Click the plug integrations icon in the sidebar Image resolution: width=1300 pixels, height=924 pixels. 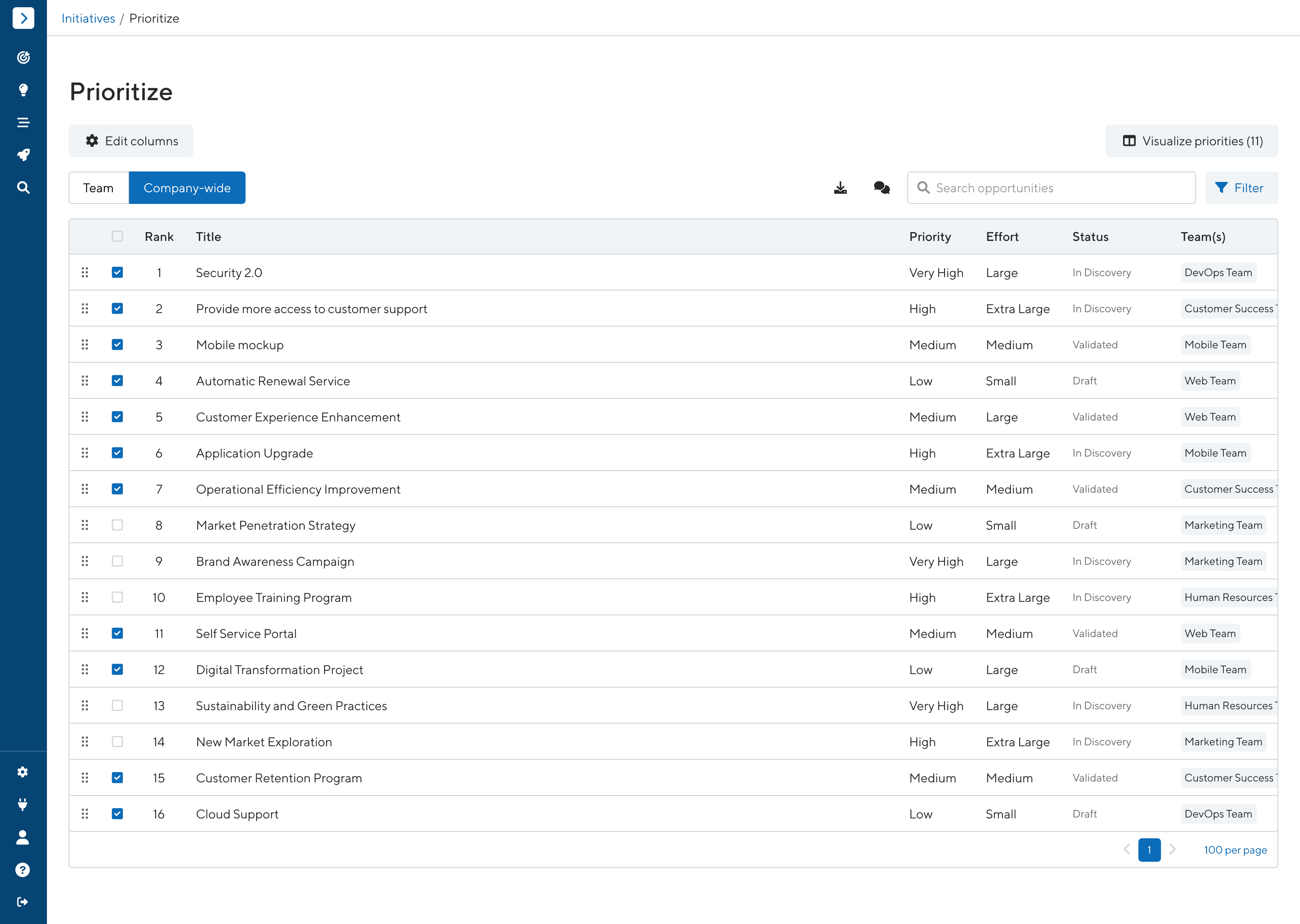click(x=23, y=805)
